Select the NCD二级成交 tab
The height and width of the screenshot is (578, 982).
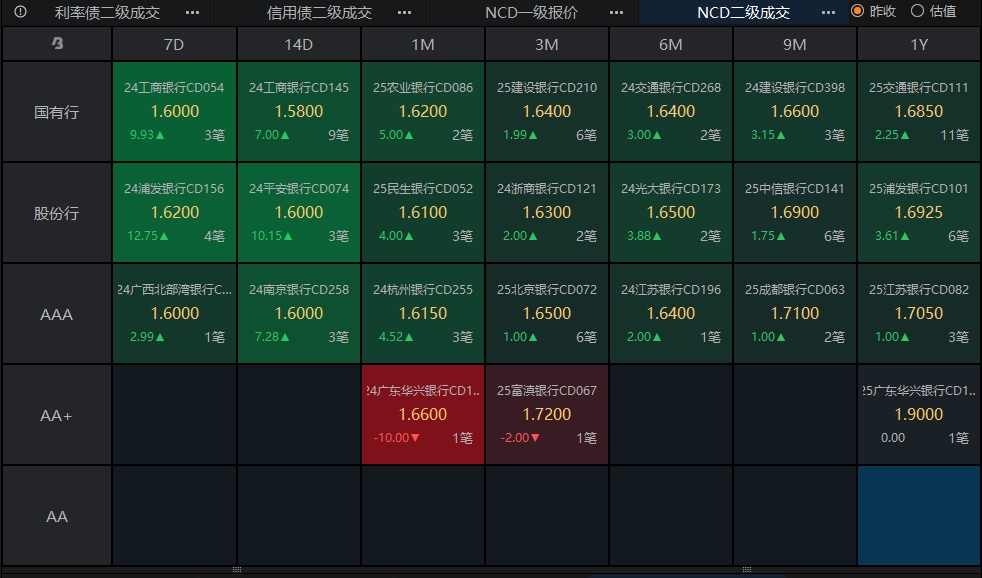[x=743, y=13]
